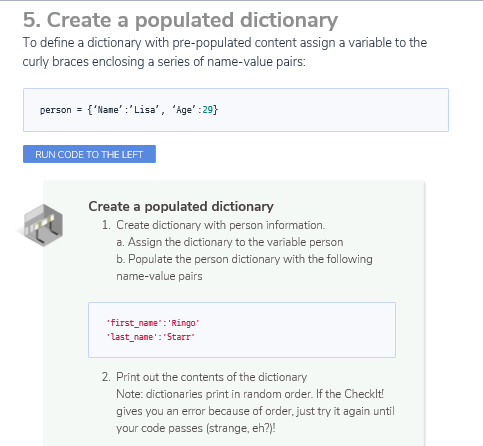Viewport: 483px width, 446px height.
Task: Click the gray hurdle exercise icon
Action: pyautogui.click(x=41, y=225)
